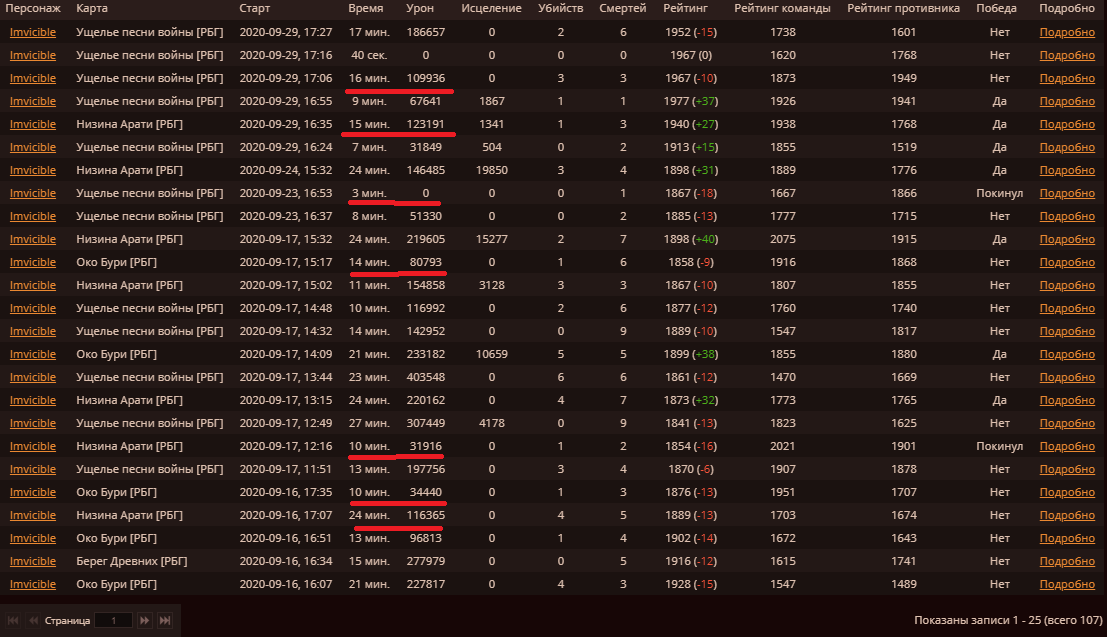Sort by Карта column header
Image resolution: width=1107 pixels, height=637 pixels.
(92, 8)
